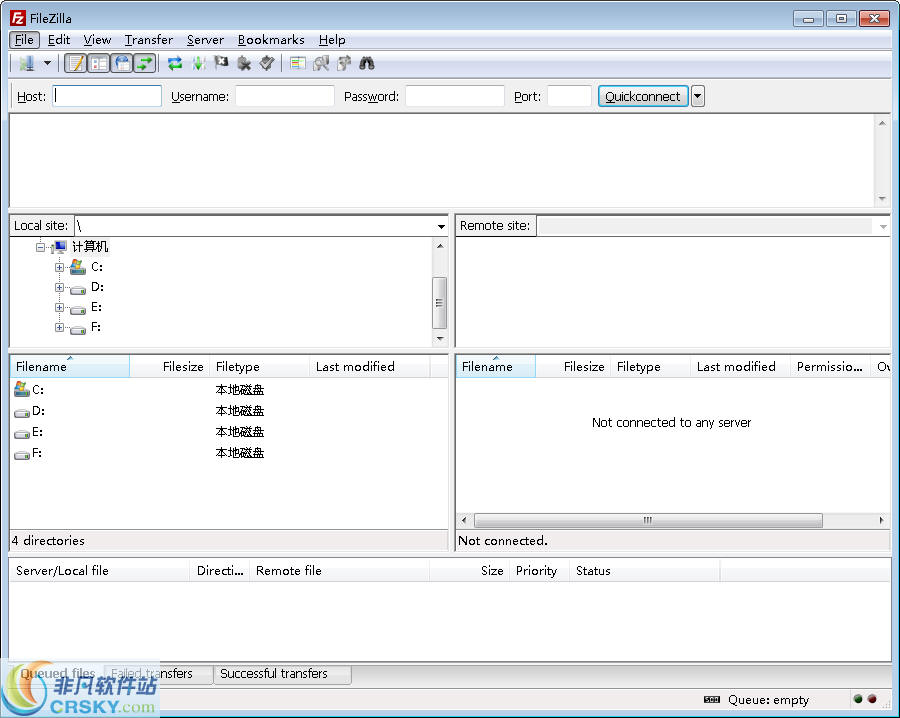
Task: Expand the E: drive tree node
Action: [x=59, y=308]
